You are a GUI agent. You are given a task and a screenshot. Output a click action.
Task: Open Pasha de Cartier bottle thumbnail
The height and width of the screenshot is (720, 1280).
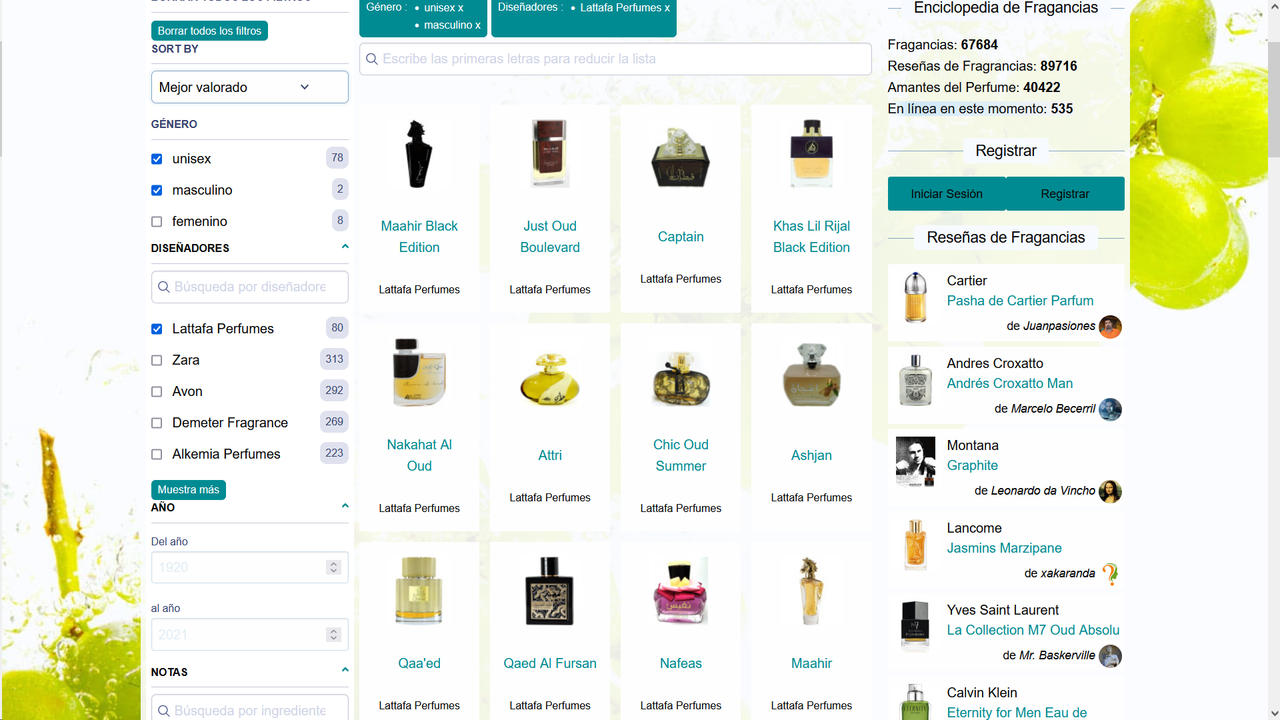915,297
